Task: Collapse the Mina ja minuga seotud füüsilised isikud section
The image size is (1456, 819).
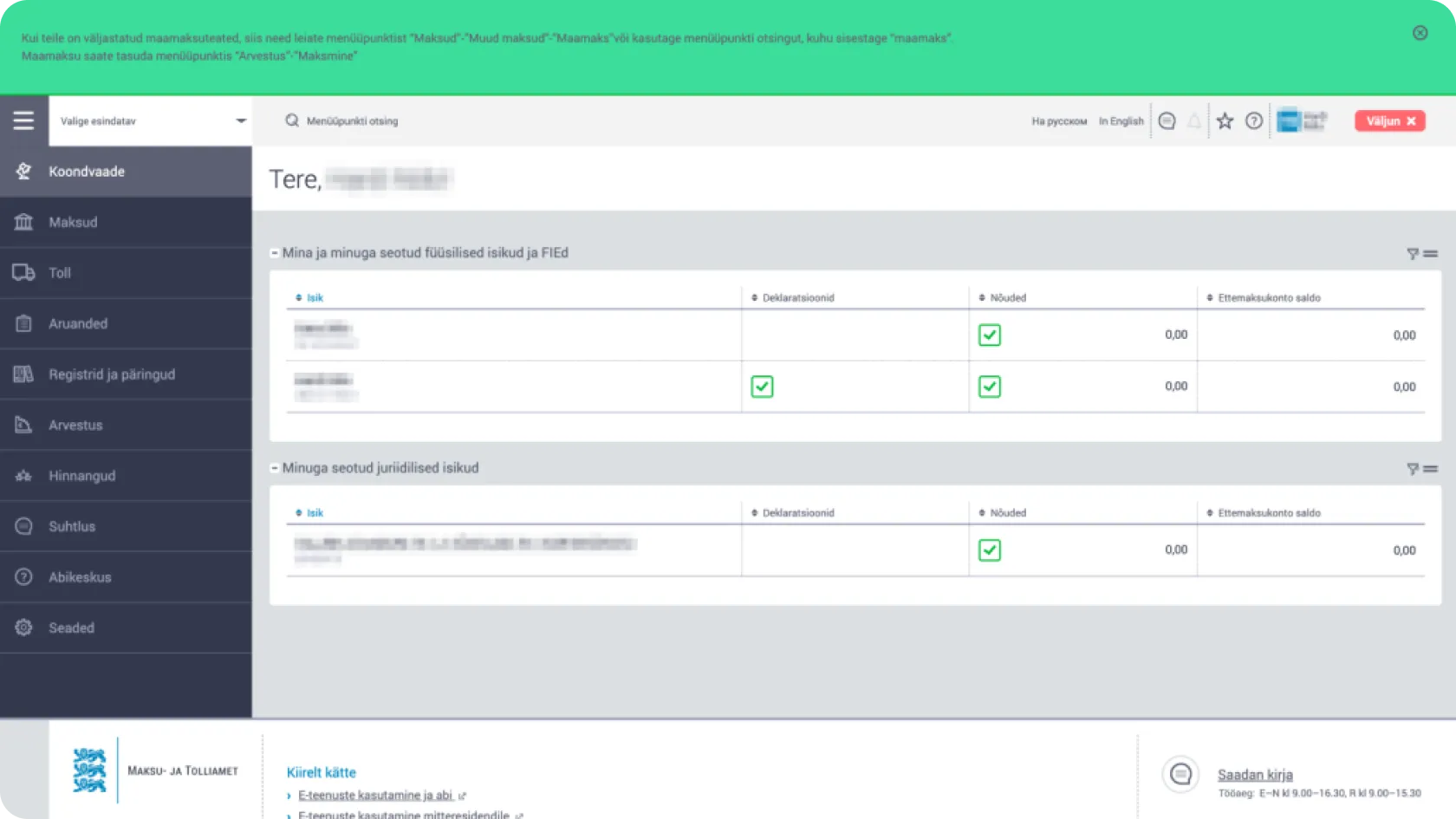Action: pyautogui.click(x=275, y=253)
